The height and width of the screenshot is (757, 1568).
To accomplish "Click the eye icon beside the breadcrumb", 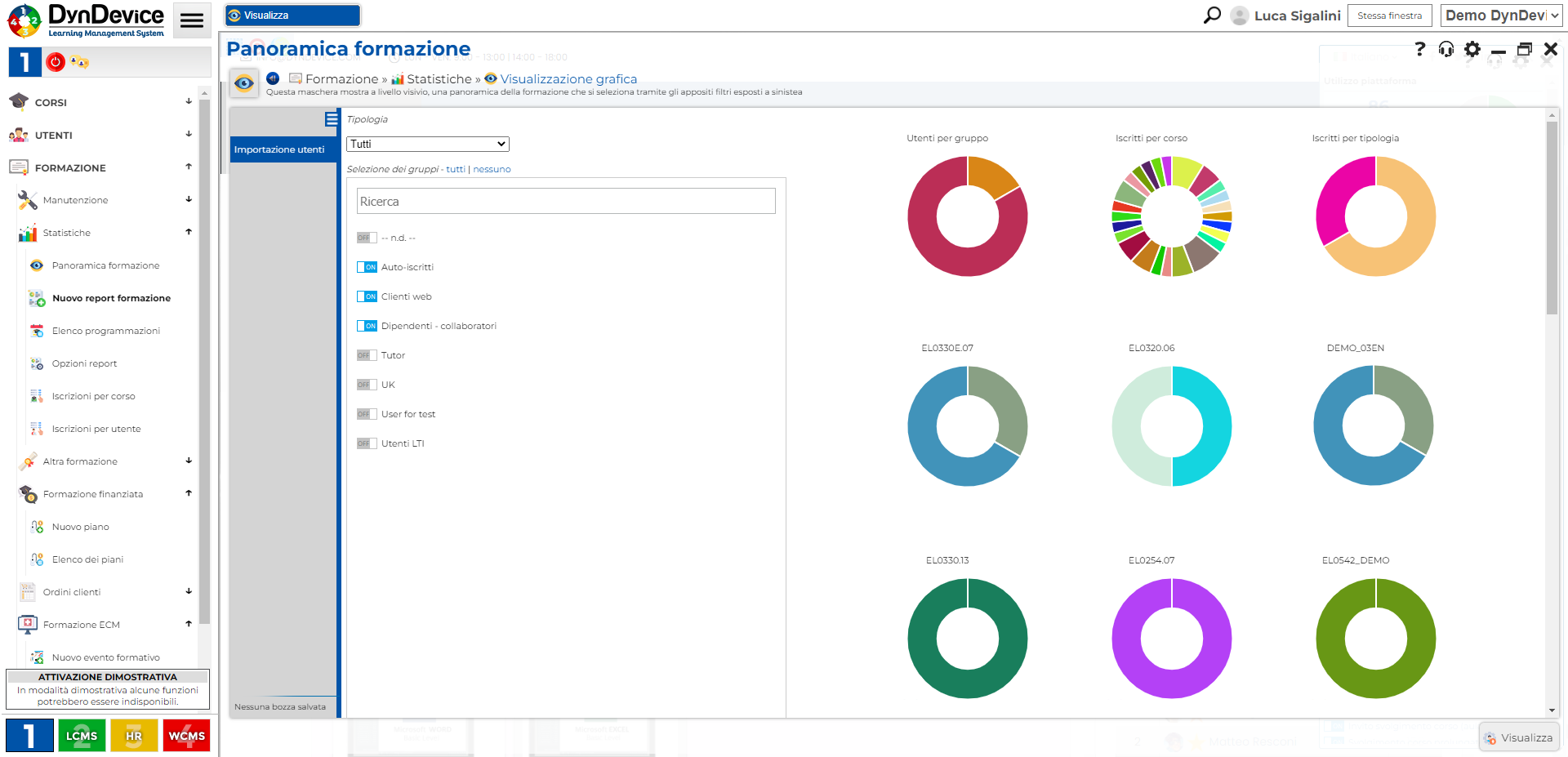I will coord(244,83).
